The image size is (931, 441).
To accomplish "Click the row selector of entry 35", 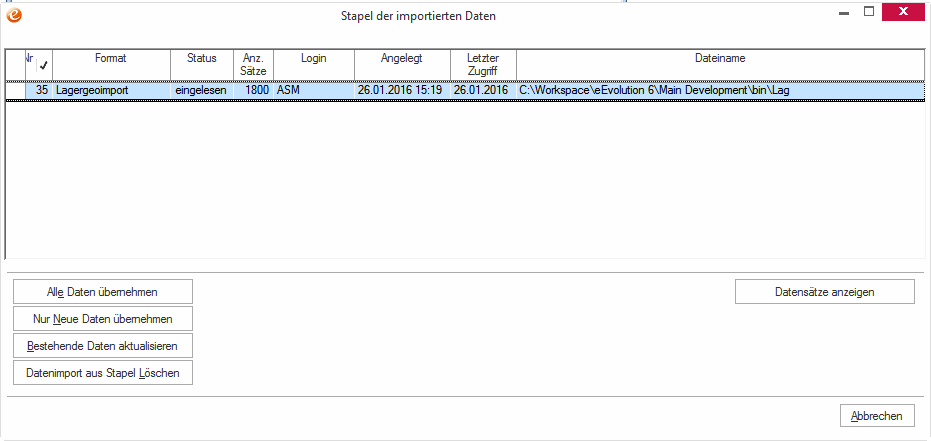I will pyautogui.click(x=15, y=91).
